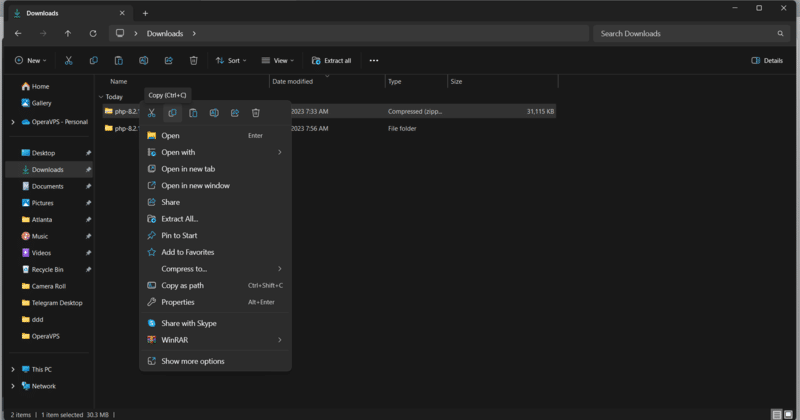
Task: Switch to large thumbnails view in the status bar
Action: (789, 414)
